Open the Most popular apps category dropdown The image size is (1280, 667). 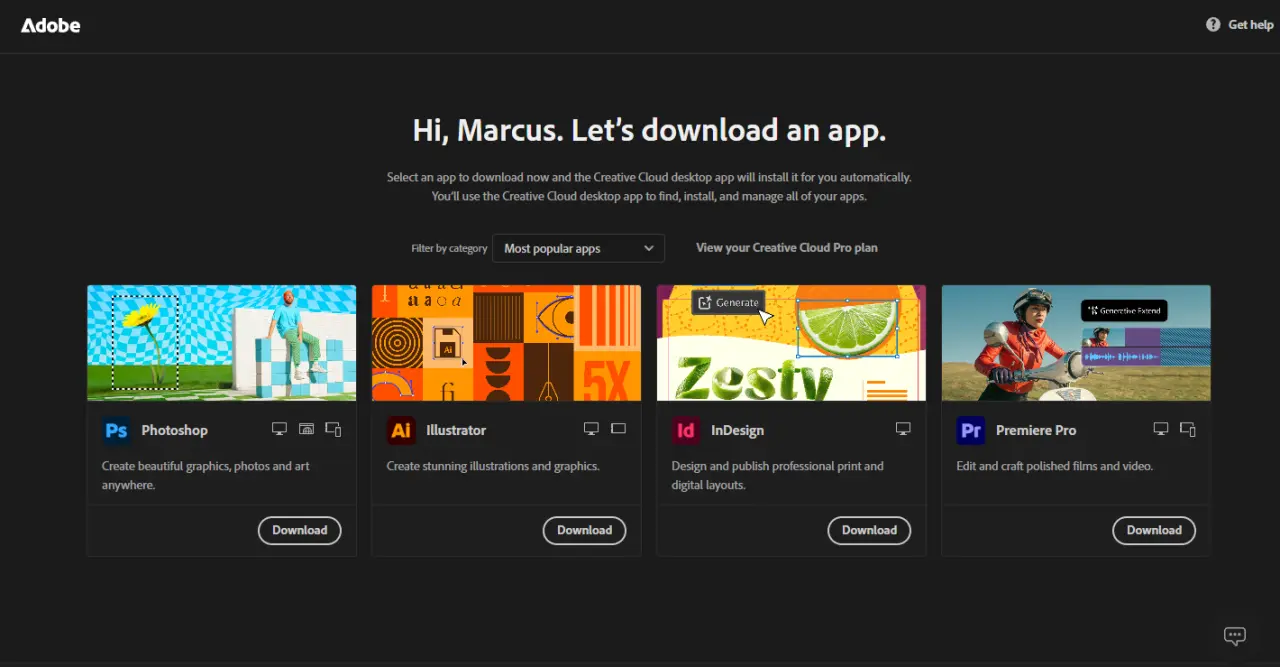[x=578, y=248]
